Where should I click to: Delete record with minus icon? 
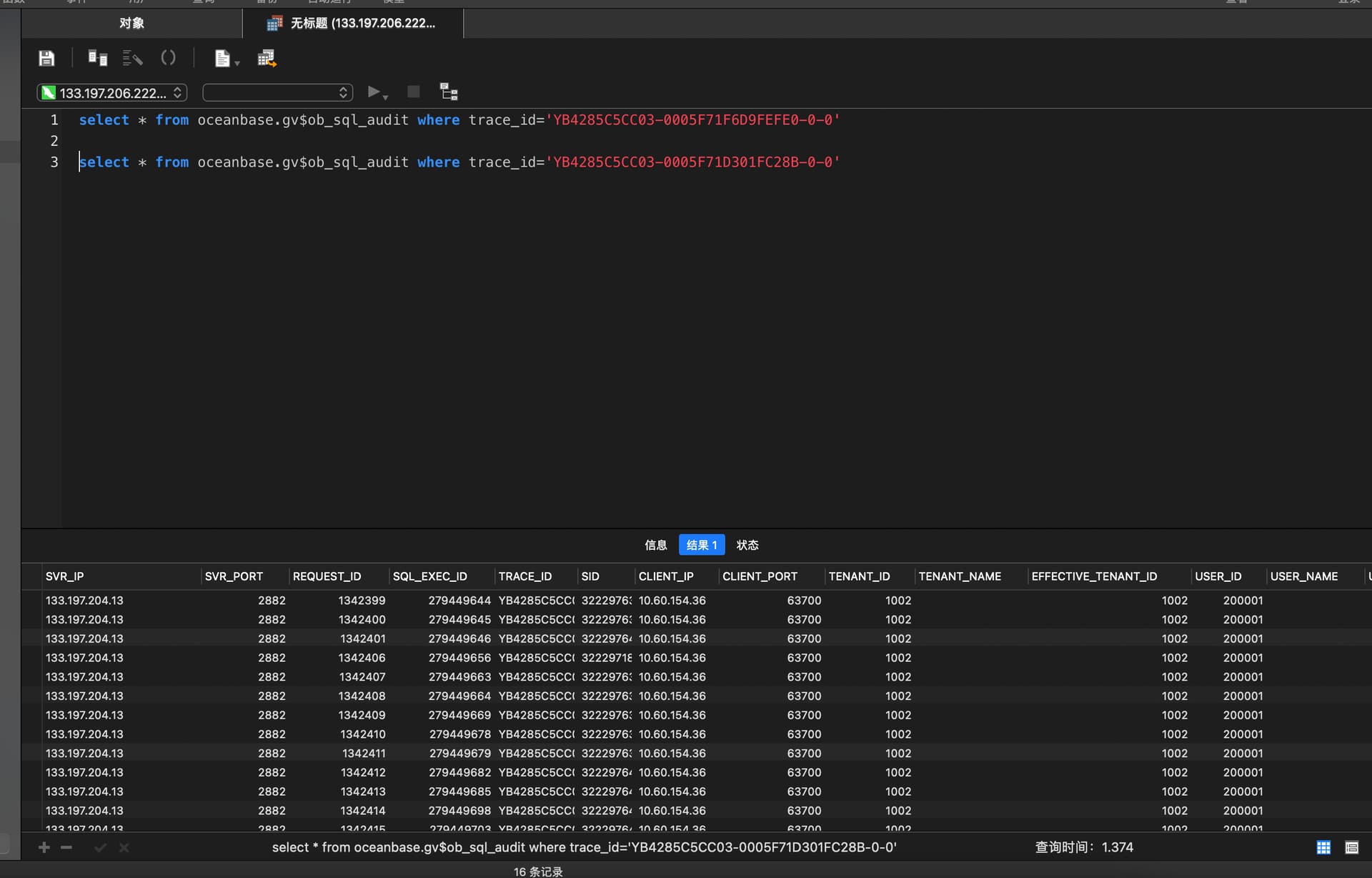66,847
